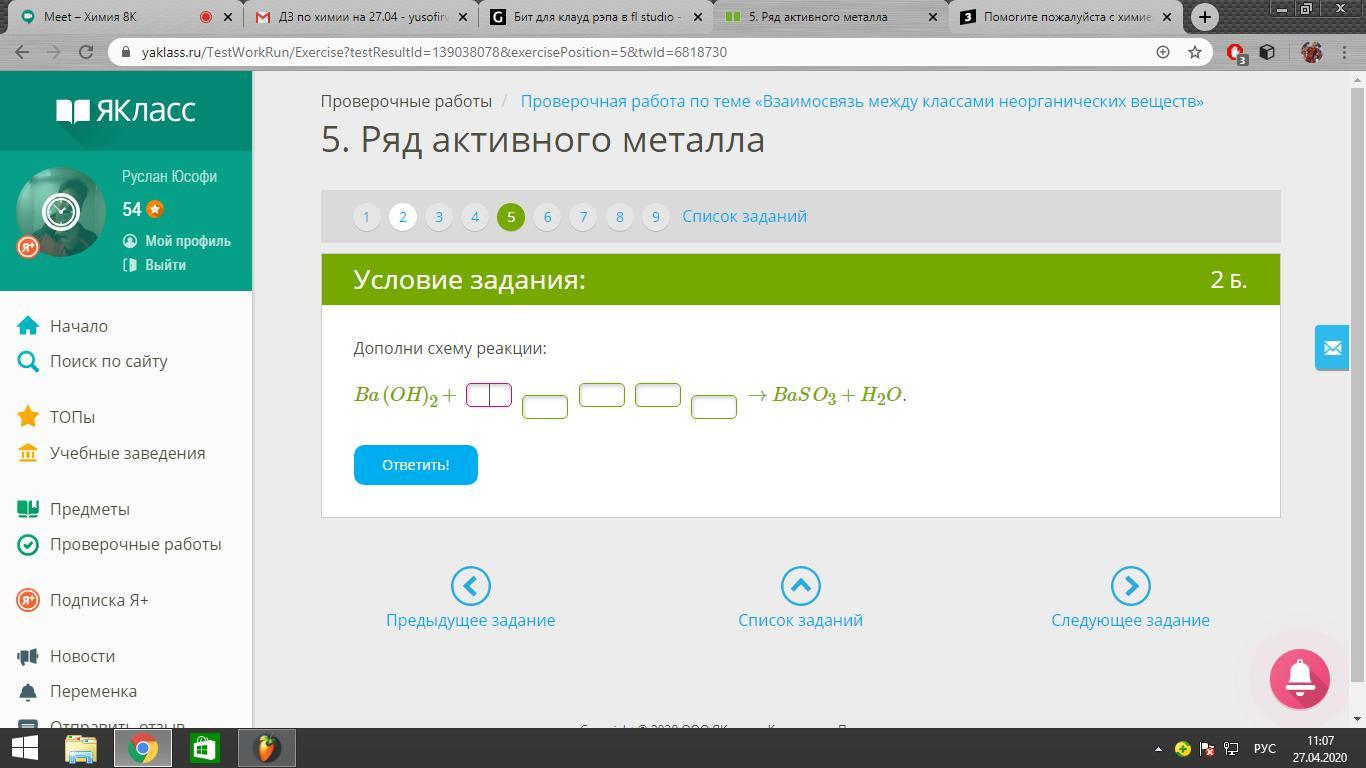
Task: Click the first formula input box
Action: coord(488,395)
